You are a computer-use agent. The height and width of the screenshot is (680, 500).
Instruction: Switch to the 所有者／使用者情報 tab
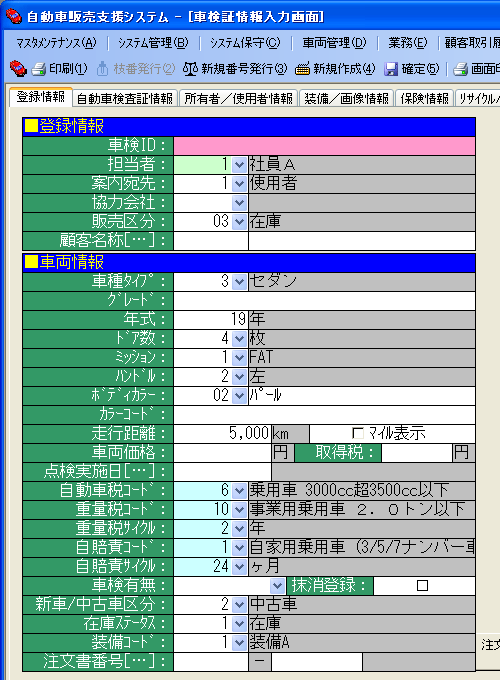pos(239,98)
